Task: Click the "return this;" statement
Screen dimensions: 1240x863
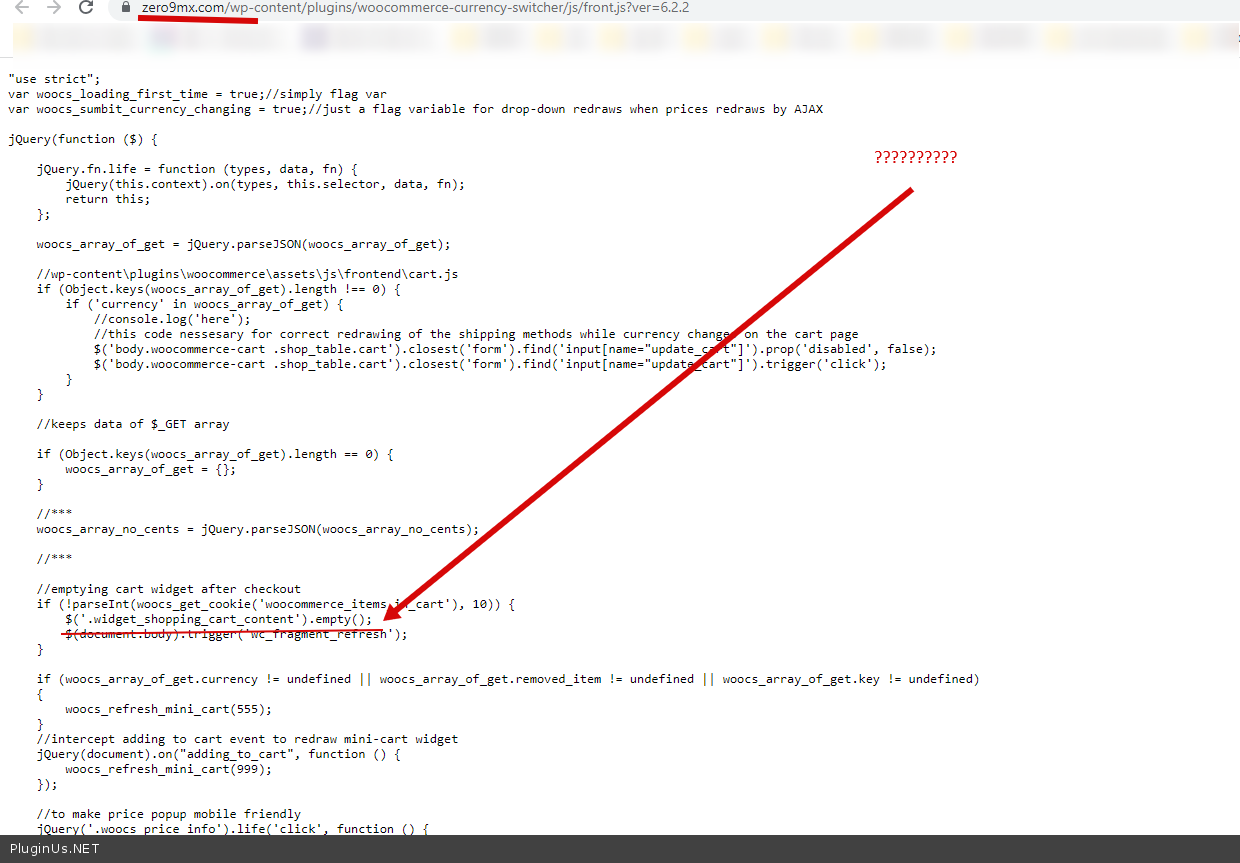Action: coord(108,199)
